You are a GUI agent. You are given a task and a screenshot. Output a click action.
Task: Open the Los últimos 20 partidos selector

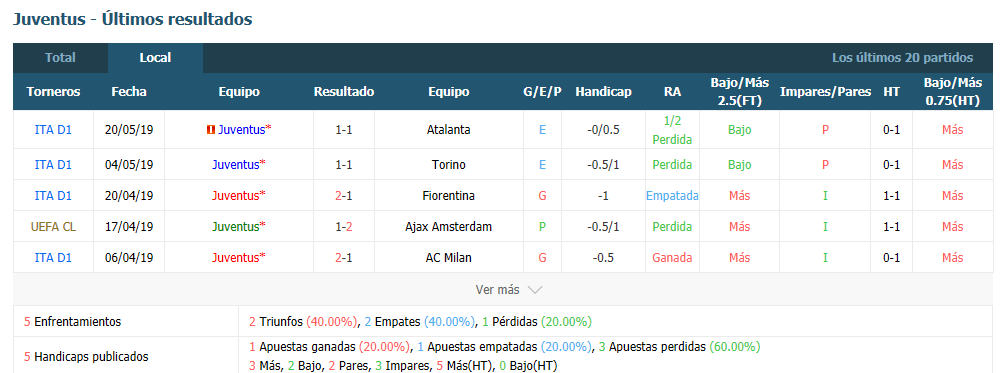pos(902,57)
